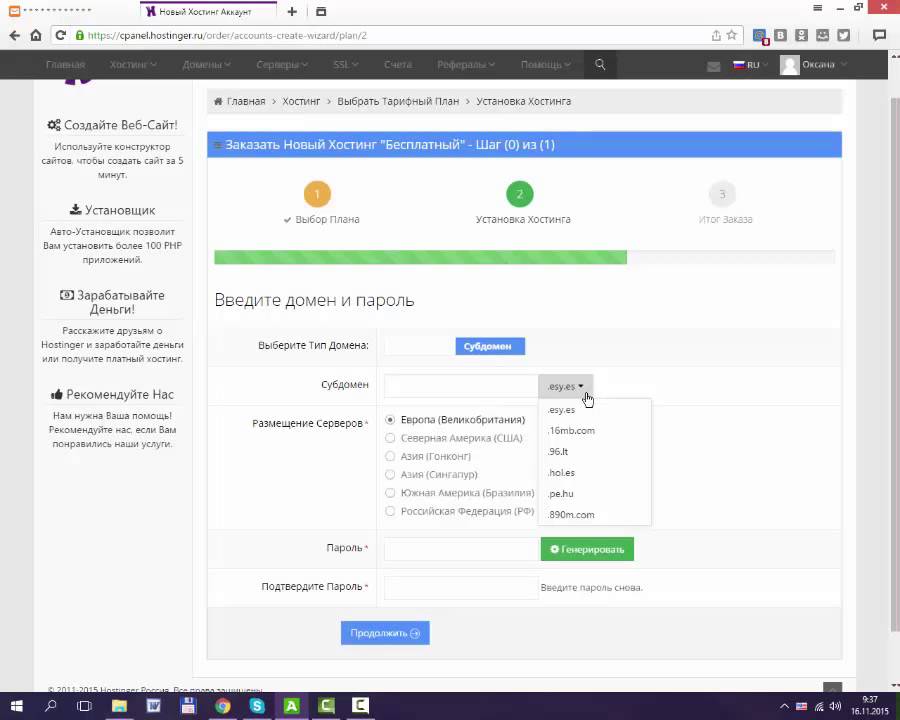This screenshot has height=720, width=900.
Task: Bookmark the page with the star icon
Action: (732, 35)
